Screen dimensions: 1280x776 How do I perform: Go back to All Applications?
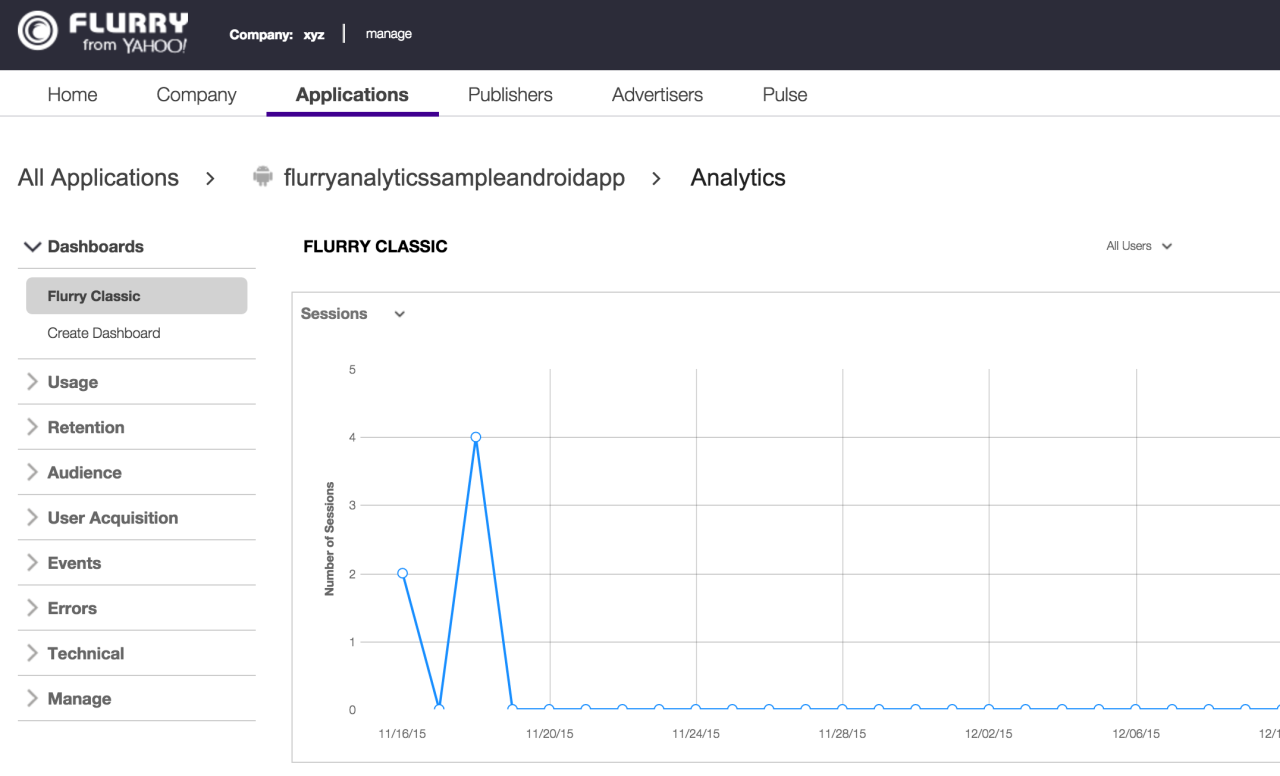pos(98,178)
